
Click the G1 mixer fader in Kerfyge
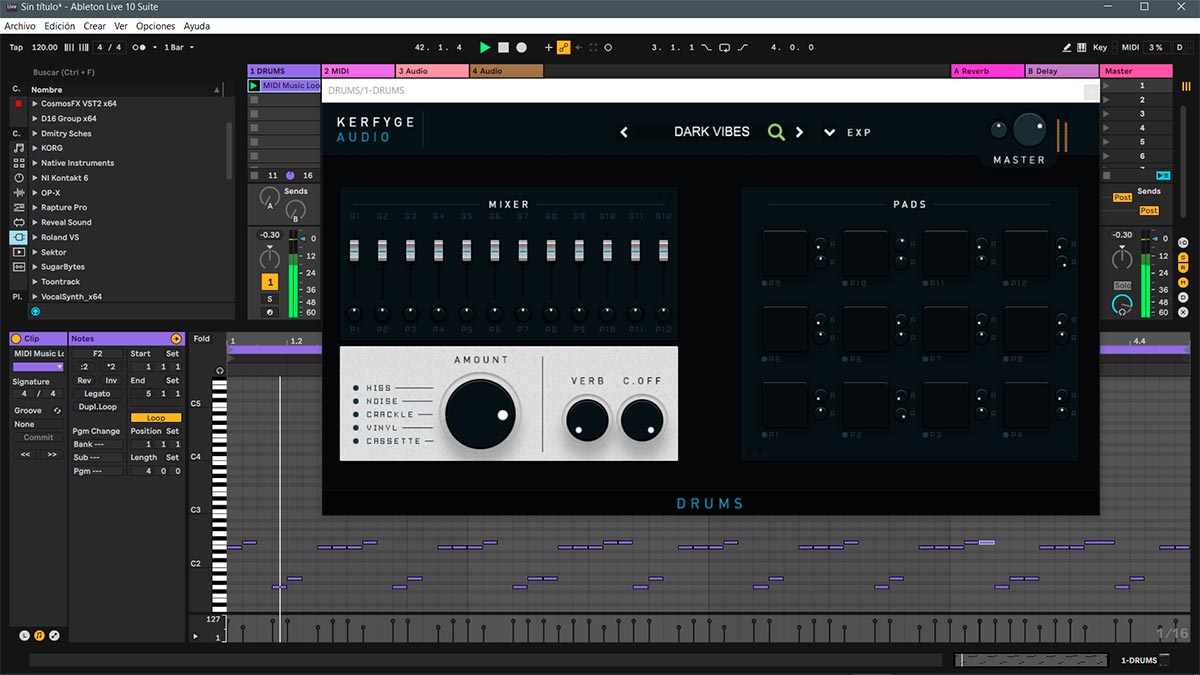(354, 250)
